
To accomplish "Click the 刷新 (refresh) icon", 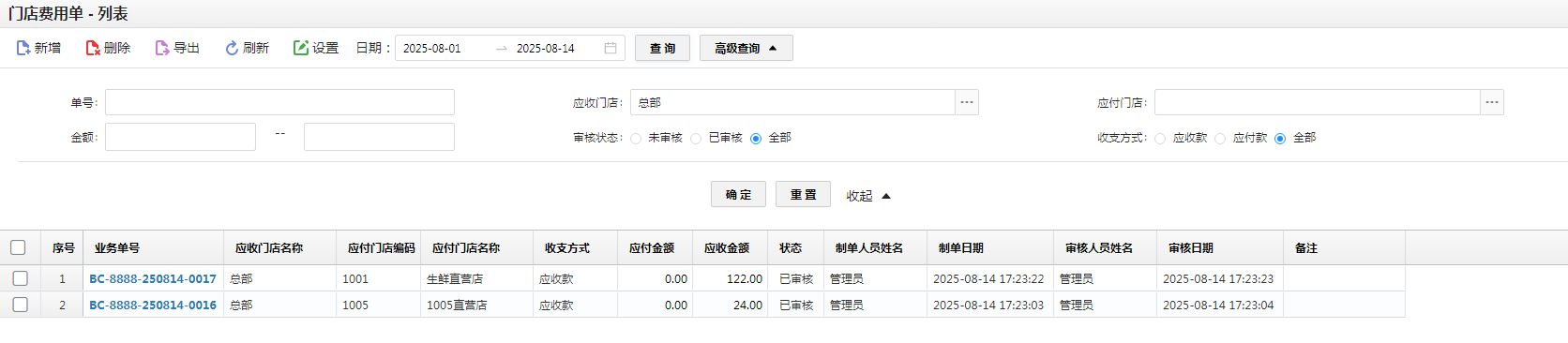I will [x=232, y=48].
